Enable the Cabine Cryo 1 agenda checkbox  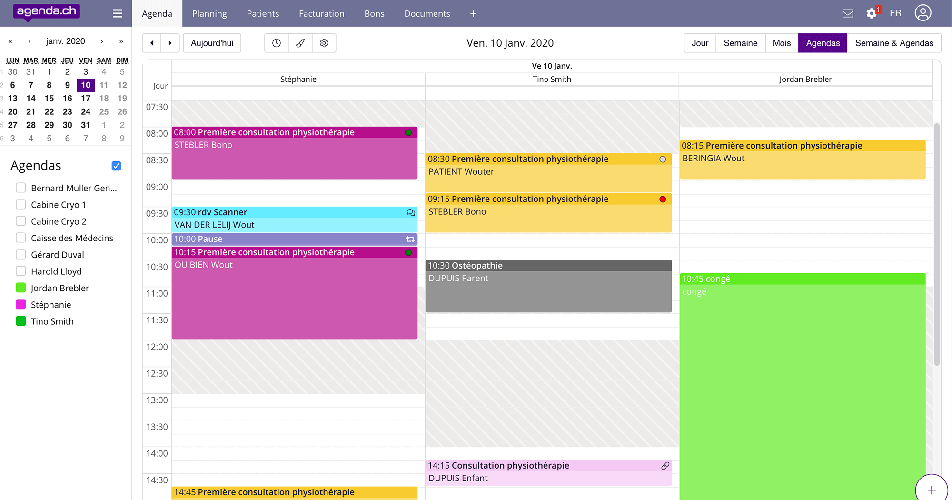pos(21,205)
